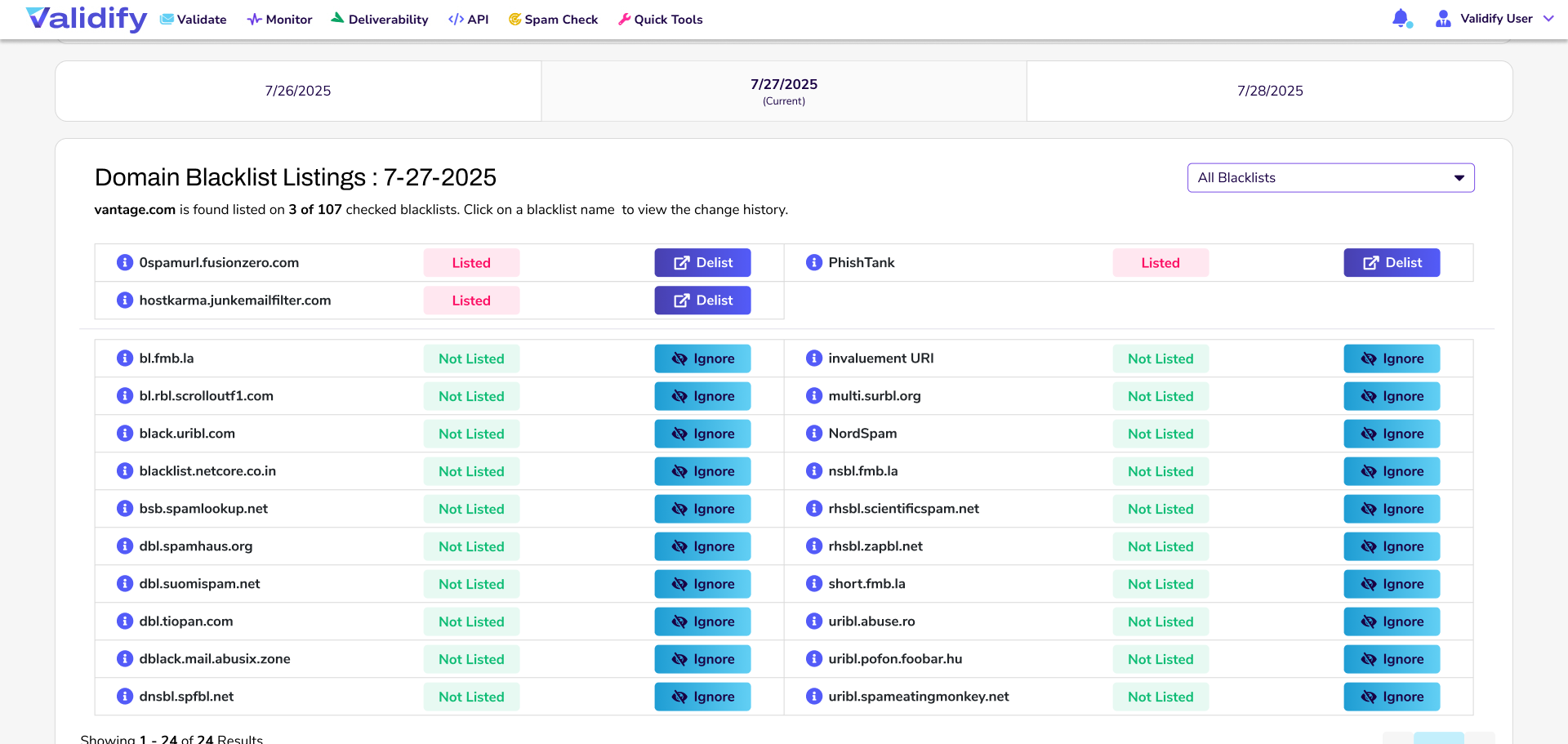The width and height of the screenshot is (1568, 744).
Task: Switch to the 7/26/2025 date tab
Action: tap(298, 91)
